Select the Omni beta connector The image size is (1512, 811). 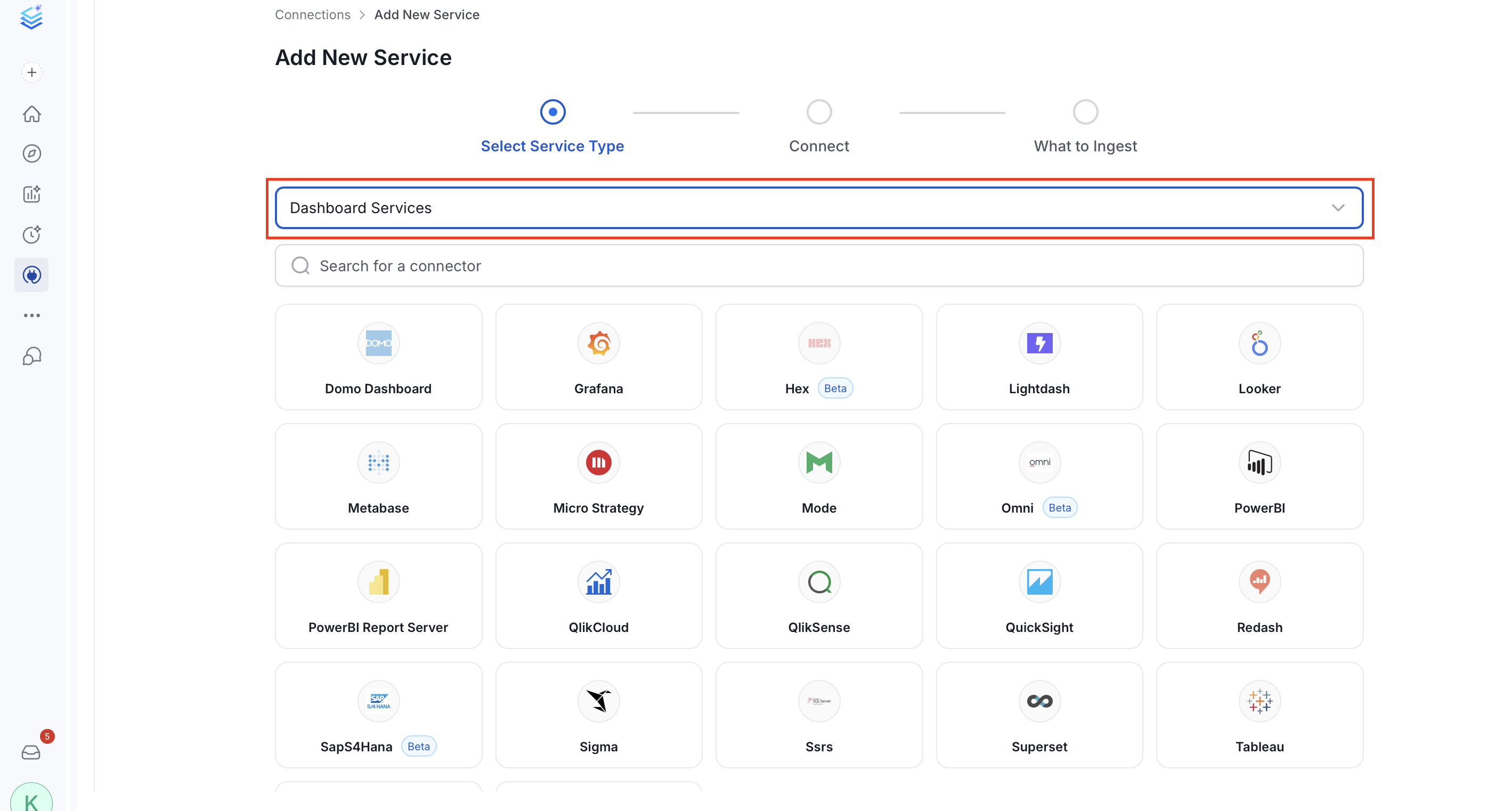pos(1039,476)
